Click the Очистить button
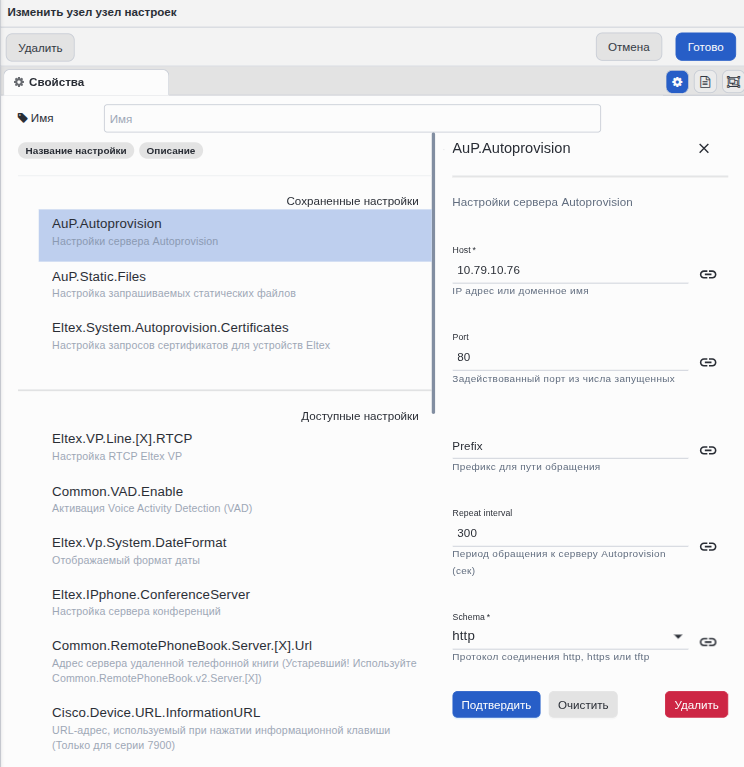This screenshot has width=744, height=767. tap(583, 705)
